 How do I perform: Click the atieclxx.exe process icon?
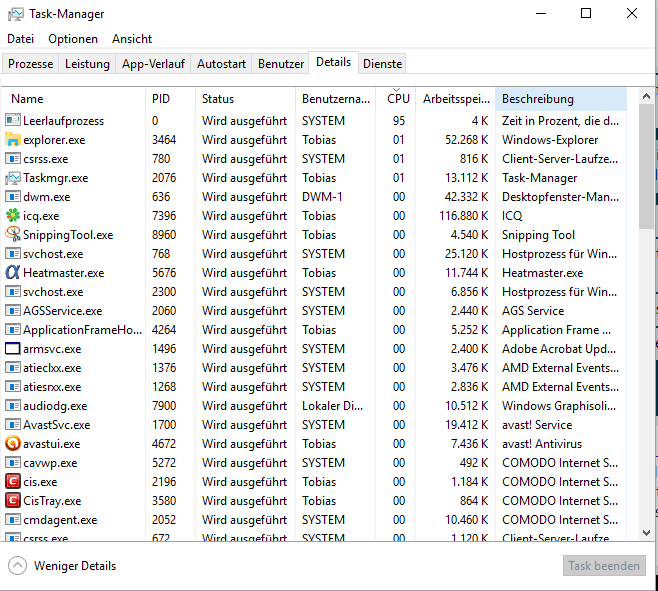pyautogui.click(x=13, y=368)
